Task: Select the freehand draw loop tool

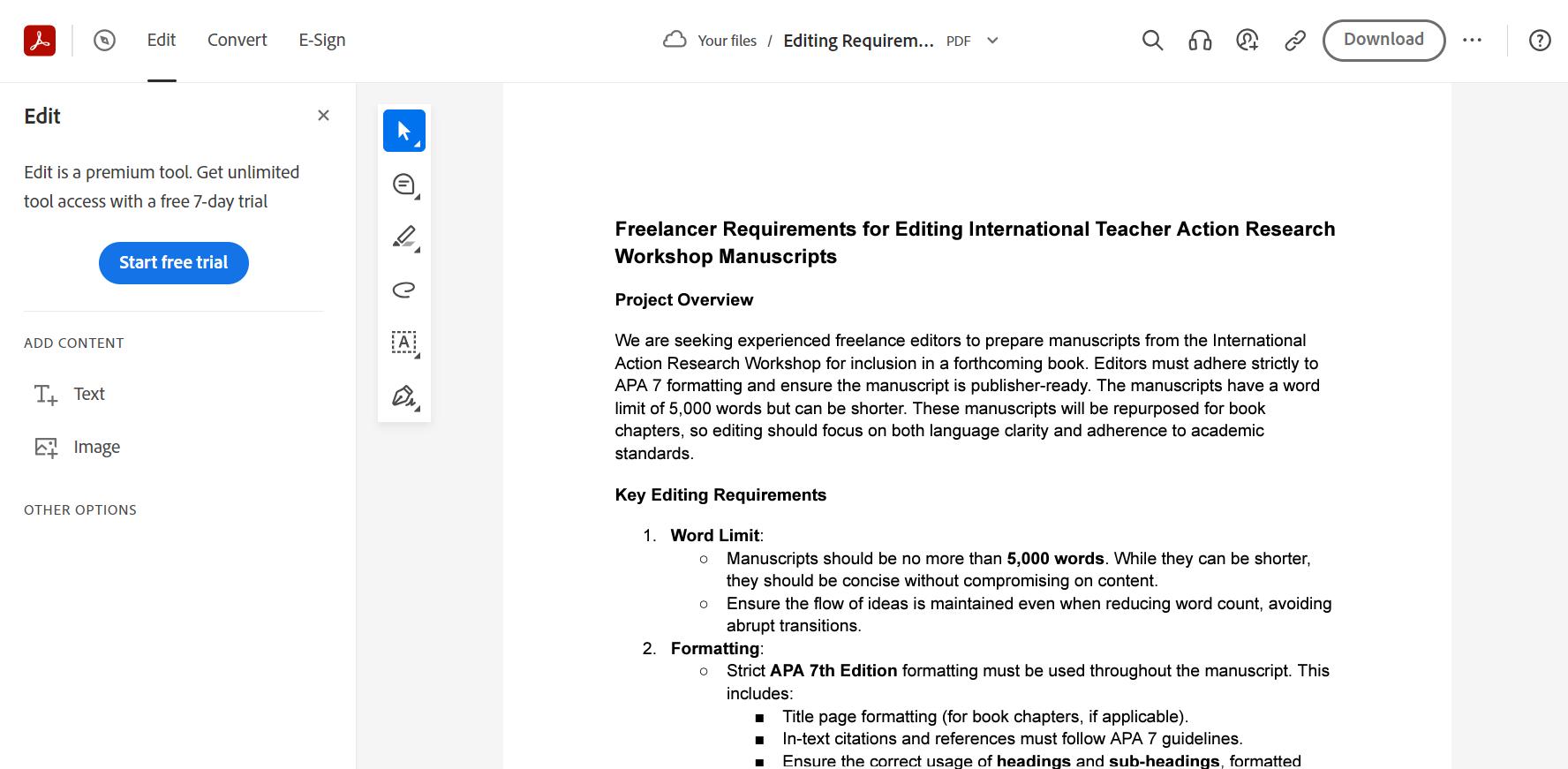Action: (x=404, y=290)
